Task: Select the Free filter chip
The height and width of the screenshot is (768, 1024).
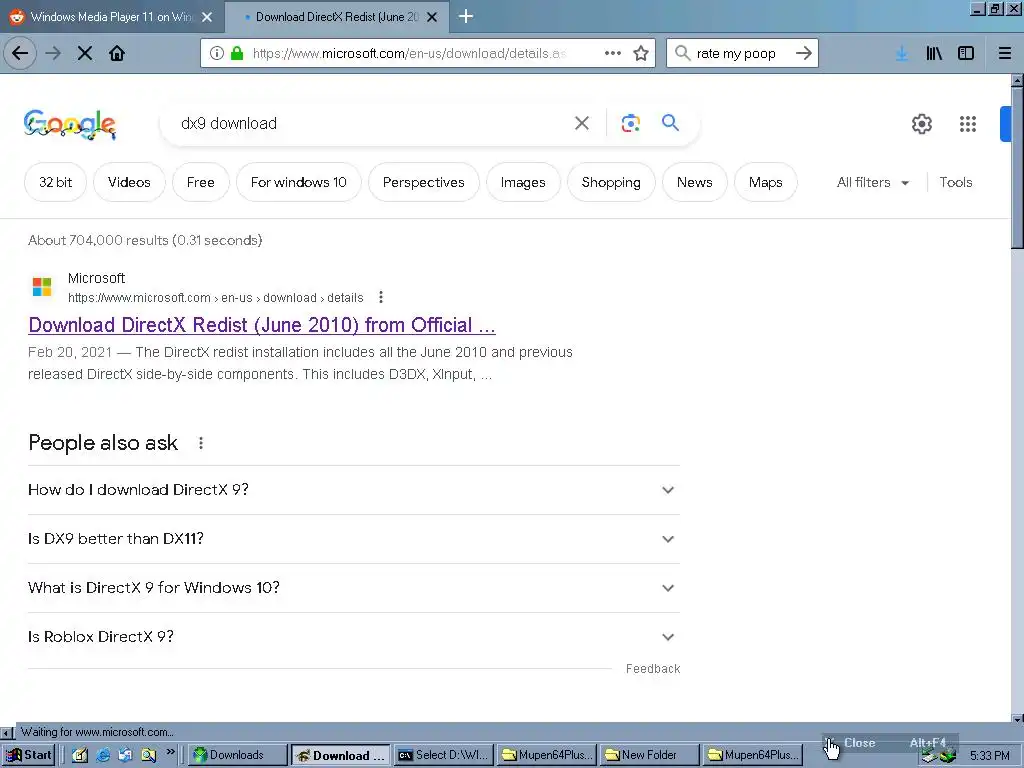Action: [200, 182]
